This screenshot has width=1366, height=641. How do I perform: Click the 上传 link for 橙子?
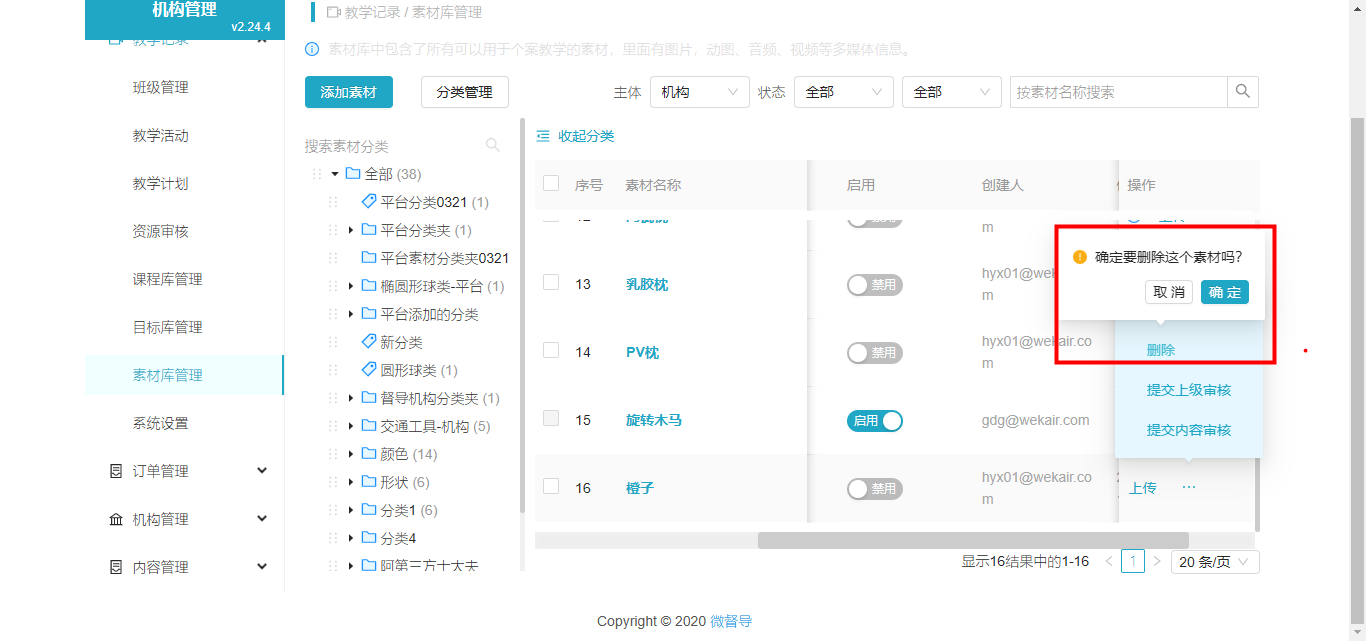coord(1143,488)
